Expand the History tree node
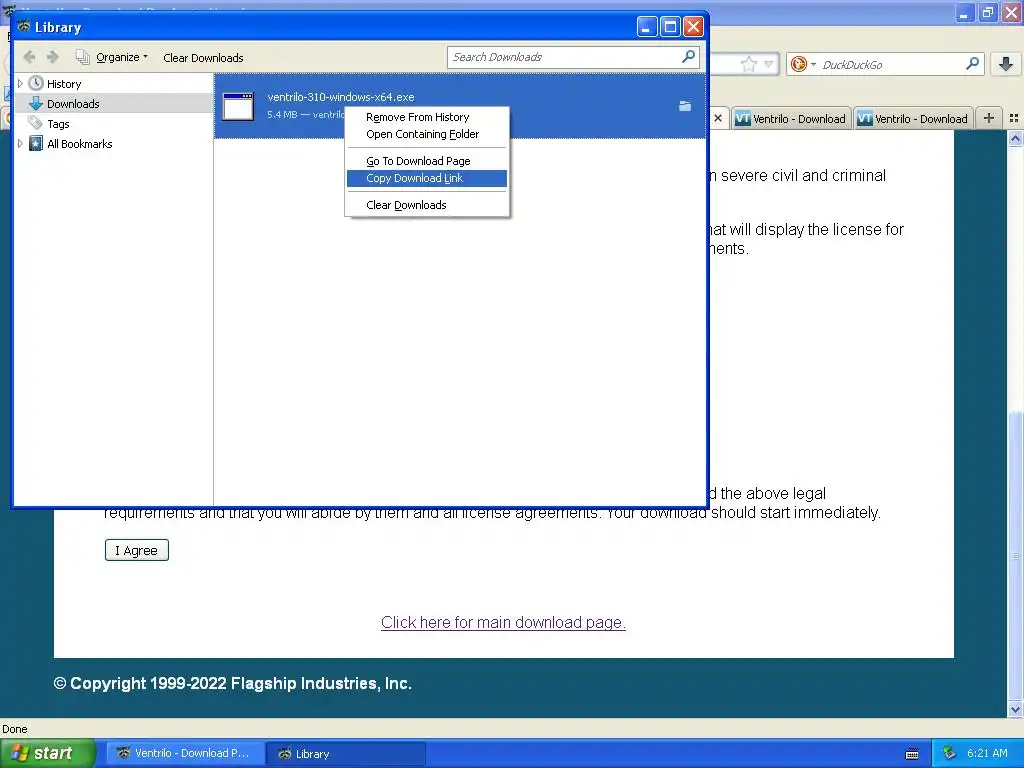The width and height of the screenshot is (1024, 768). click(x=20, y=84)
